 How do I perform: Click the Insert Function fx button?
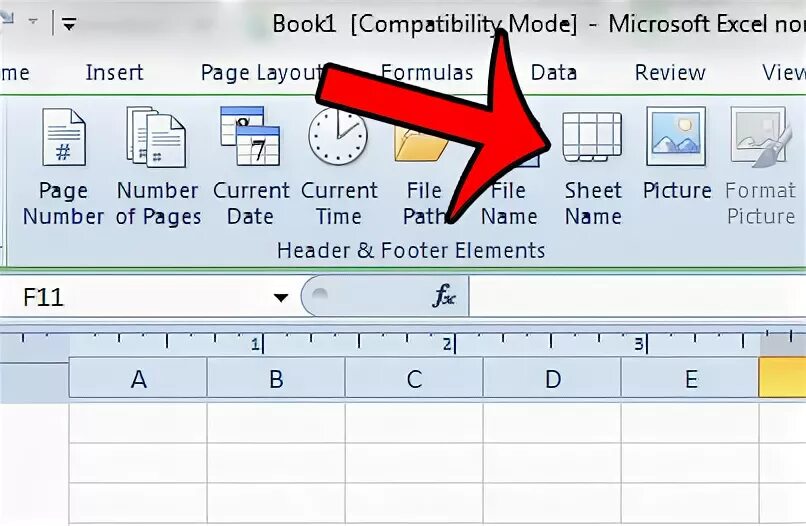pos(444,296)
